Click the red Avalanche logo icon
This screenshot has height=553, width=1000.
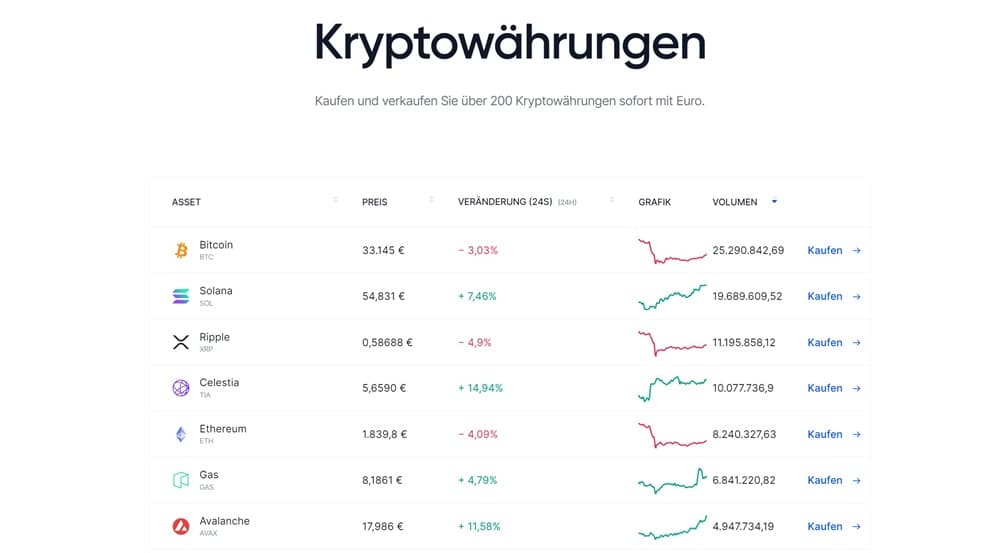point(181,526)
